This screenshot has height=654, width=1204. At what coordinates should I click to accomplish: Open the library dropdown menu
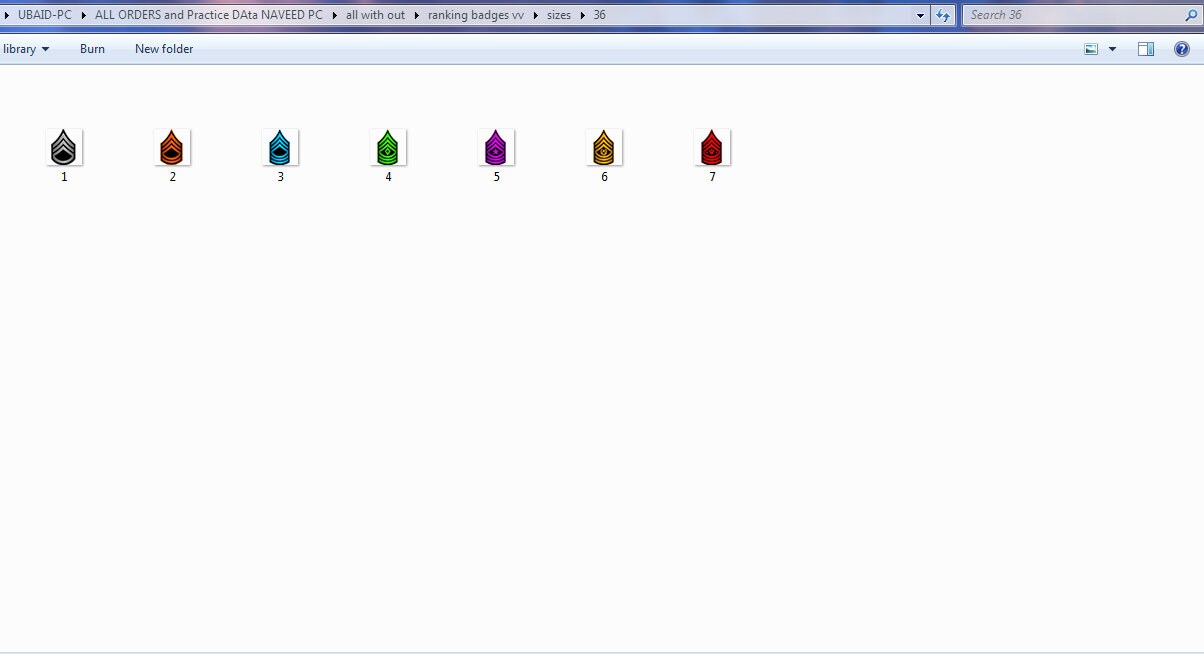(26, 49)
